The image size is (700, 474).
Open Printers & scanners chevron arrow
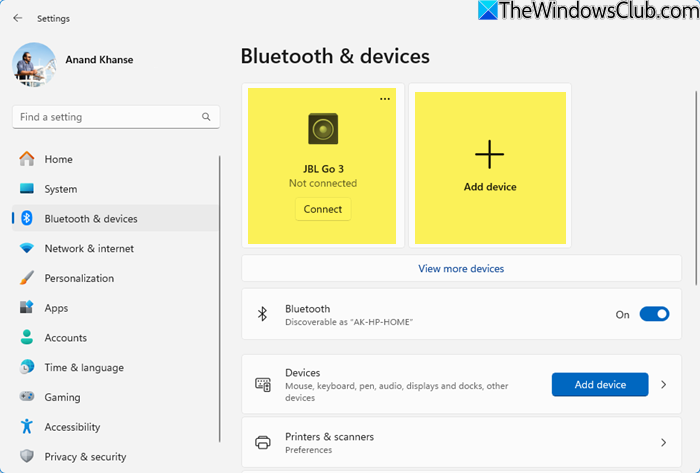click(663, 442)
